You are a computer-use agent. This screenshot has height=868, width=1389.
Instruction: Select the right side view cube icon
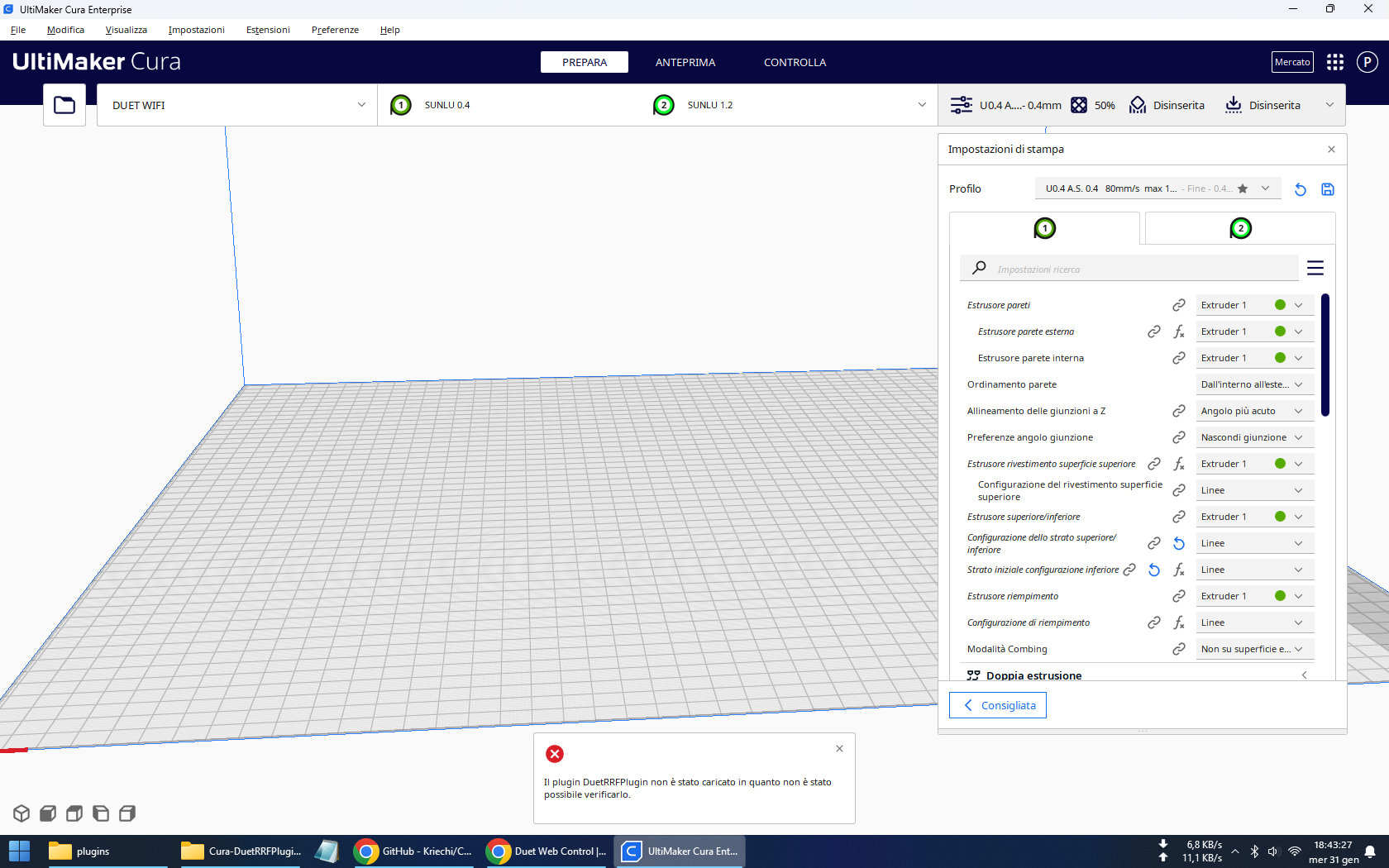click(x=127, y=813)
